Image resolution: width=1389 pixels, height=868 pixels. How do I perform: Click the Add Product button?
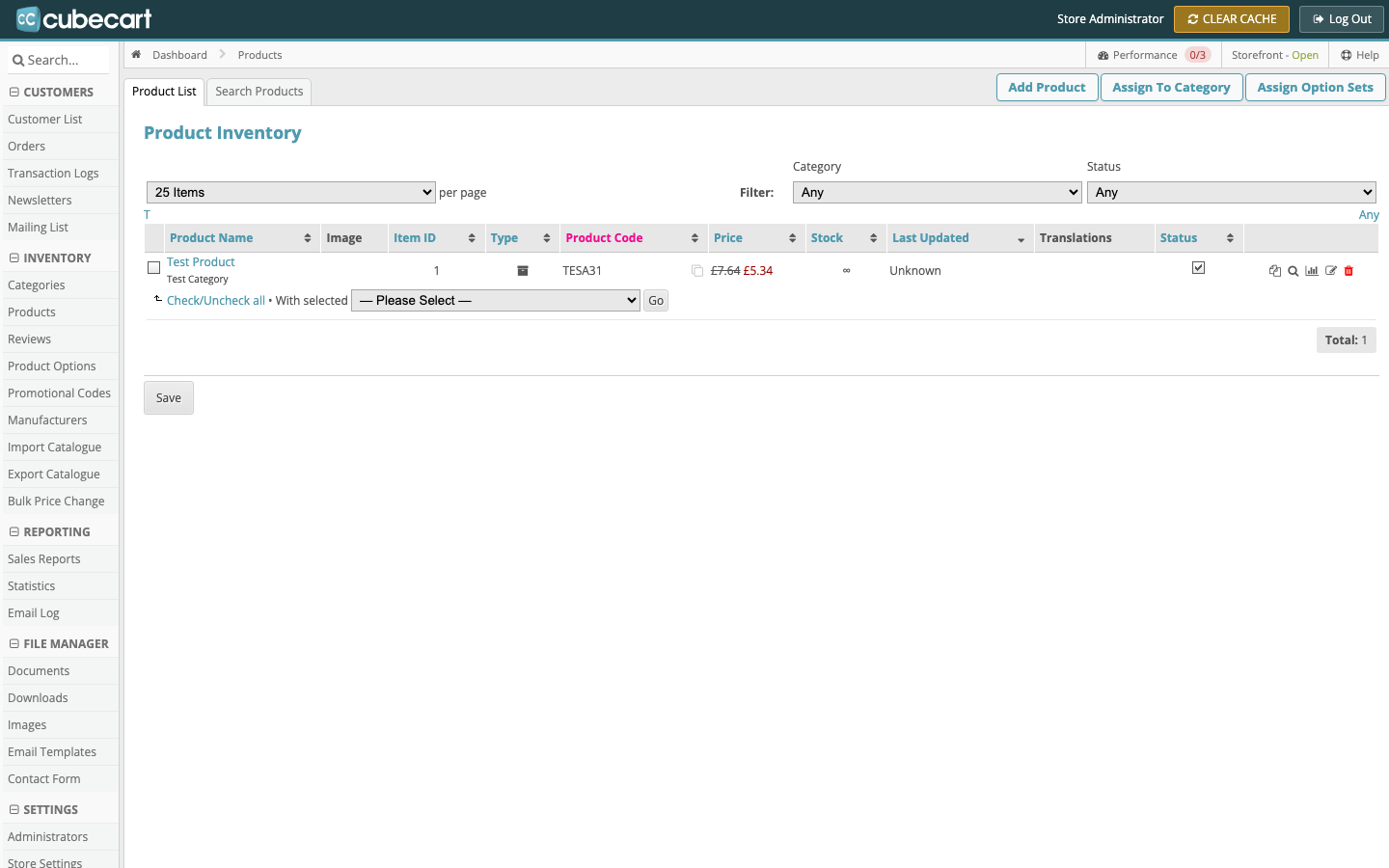click(x=1047, y=88)
